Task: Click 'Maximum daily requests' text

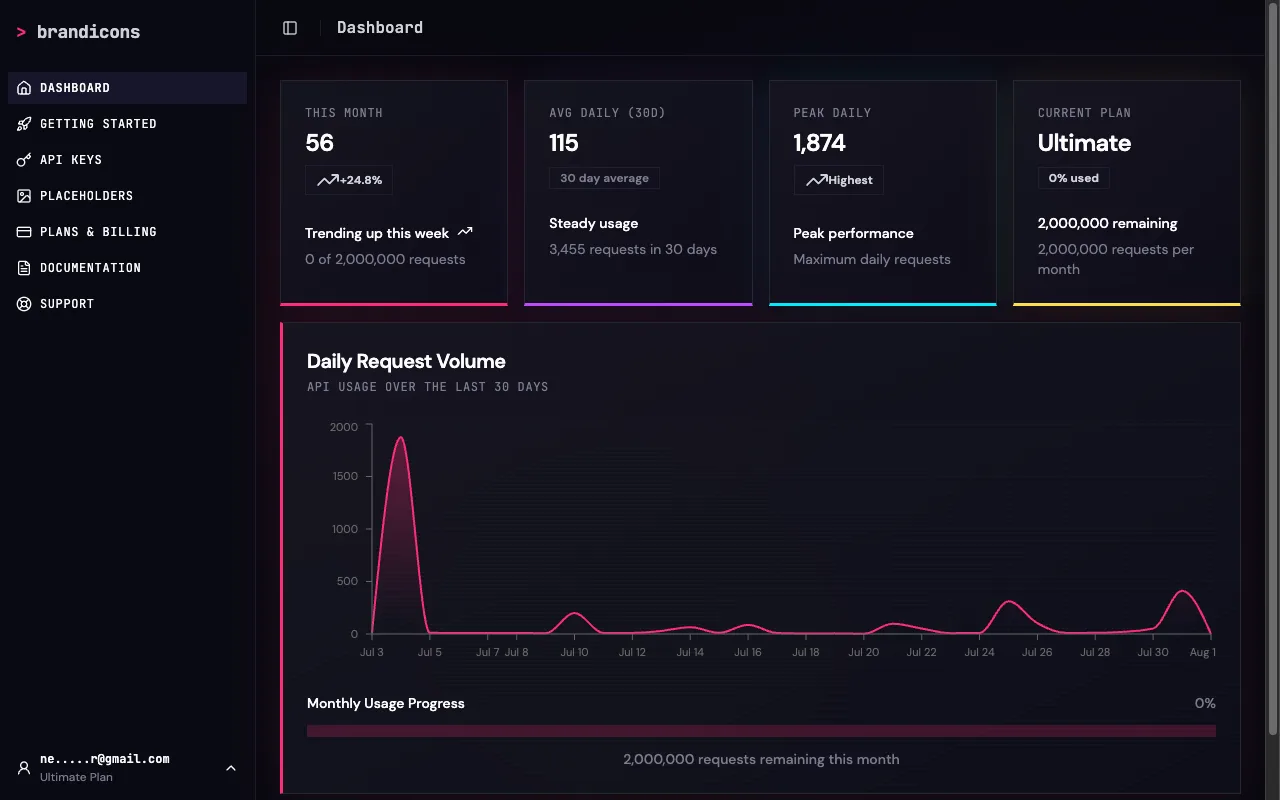Action: [872, 259]
